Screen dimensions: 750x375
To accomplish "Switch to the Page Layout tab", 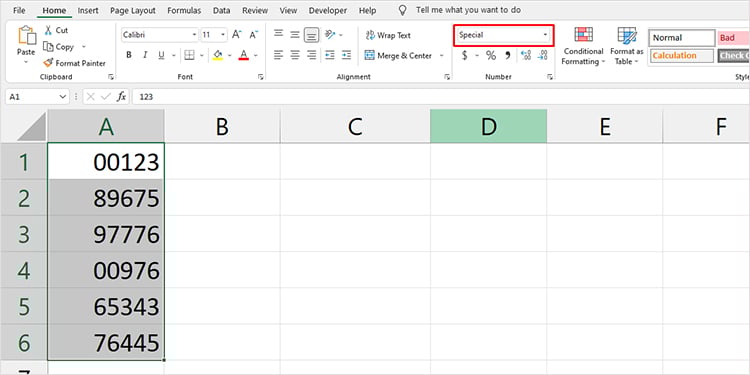I will [133, 10].
